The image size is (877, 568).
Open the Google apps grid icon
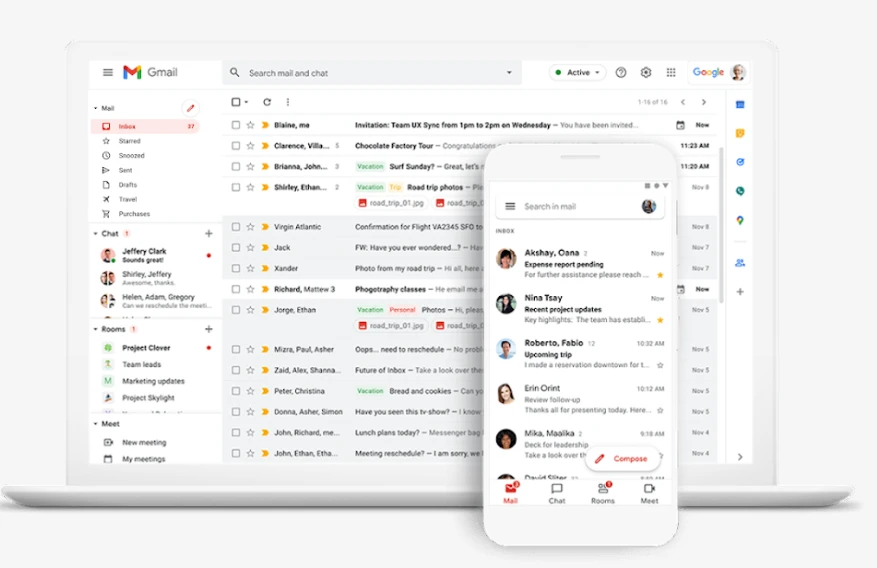(x=671, y=72)
